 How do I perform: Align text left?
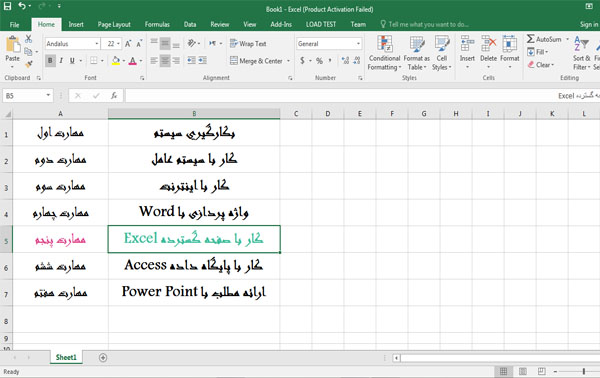[x=154, y=60]
